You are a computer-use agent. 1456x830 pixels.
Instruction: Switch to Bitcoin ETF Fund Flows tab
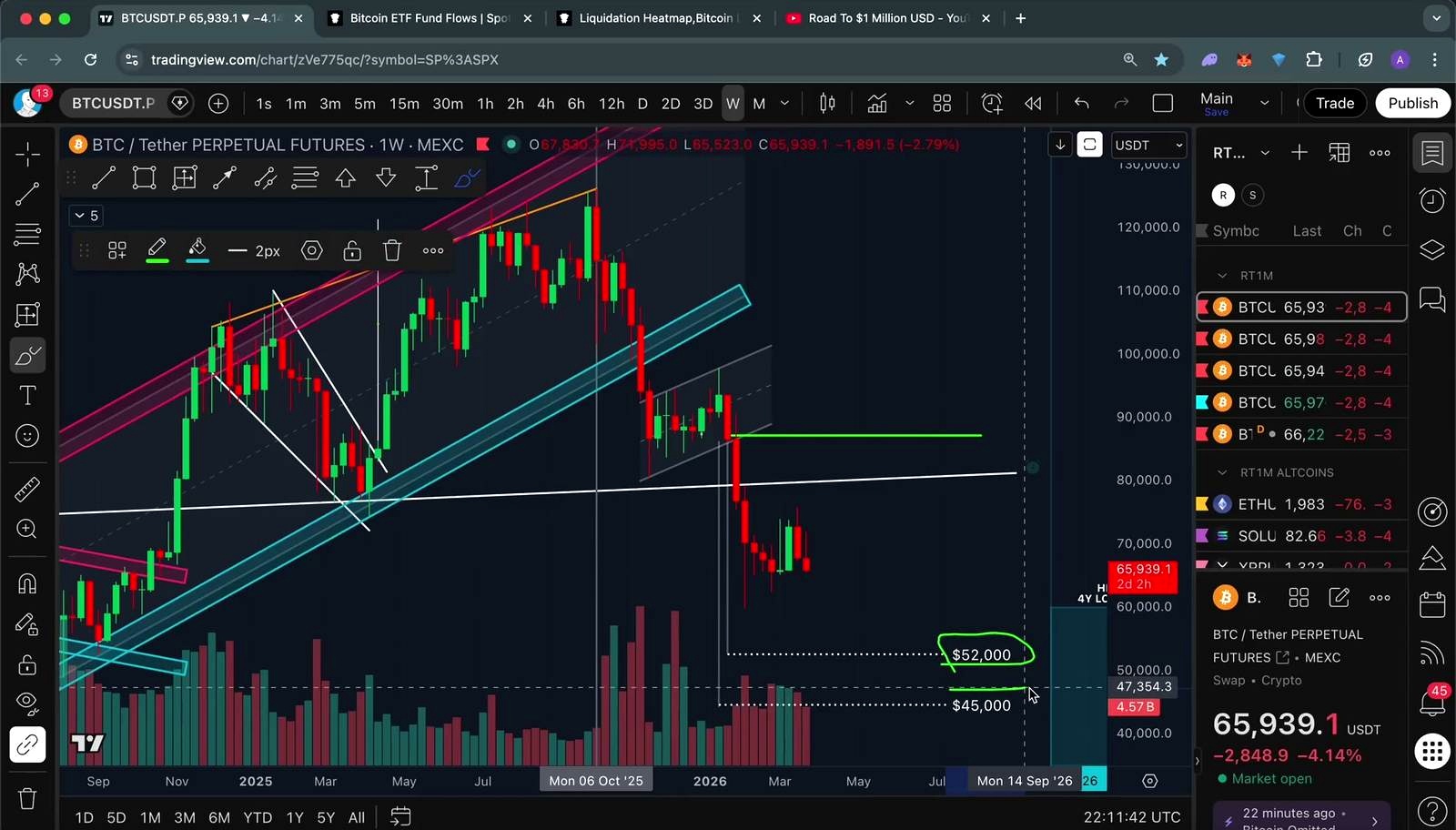click(x=430, y=18)
